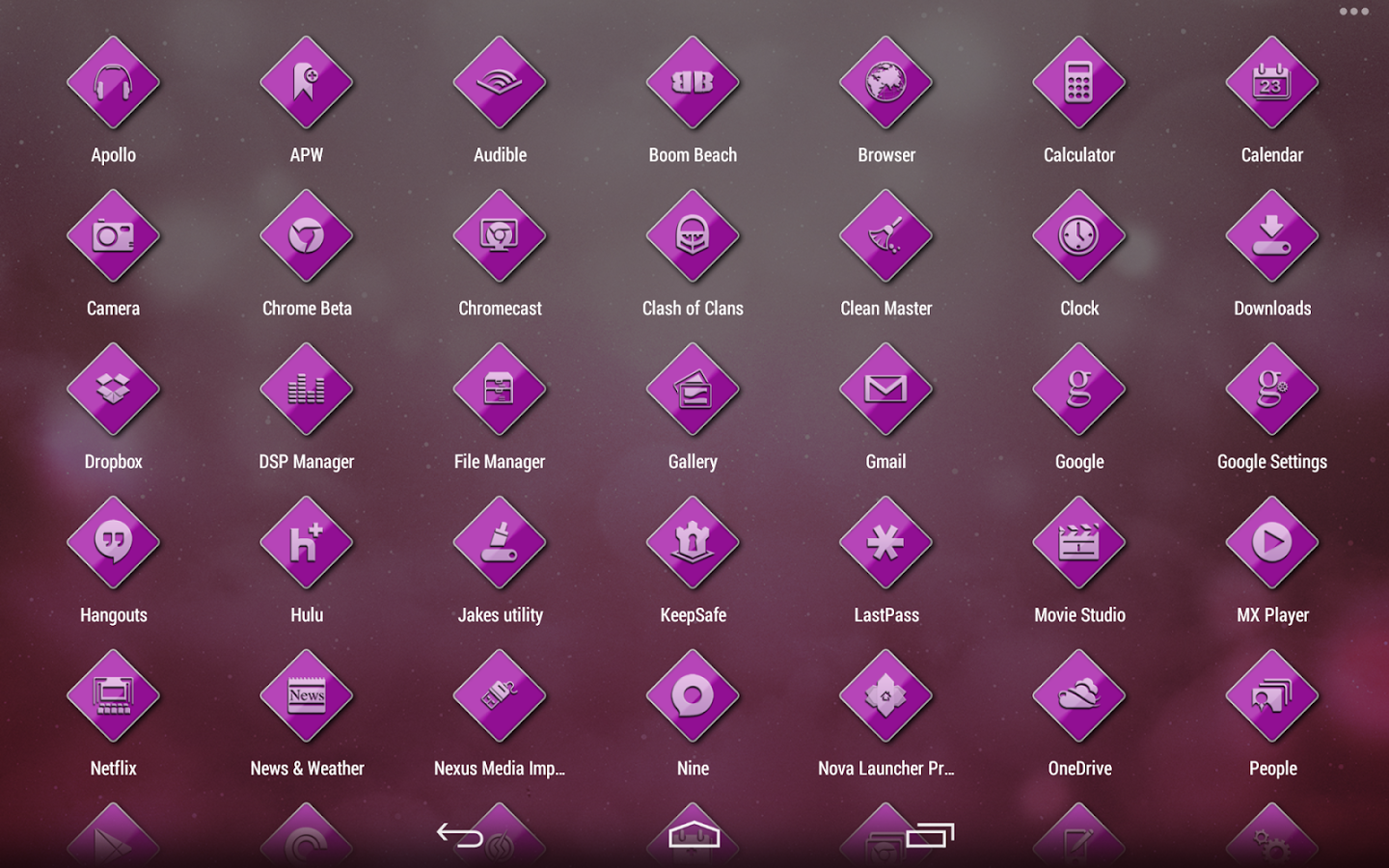
Task: Tap the recent apps navigation button
Action: [x=930, y=835]
